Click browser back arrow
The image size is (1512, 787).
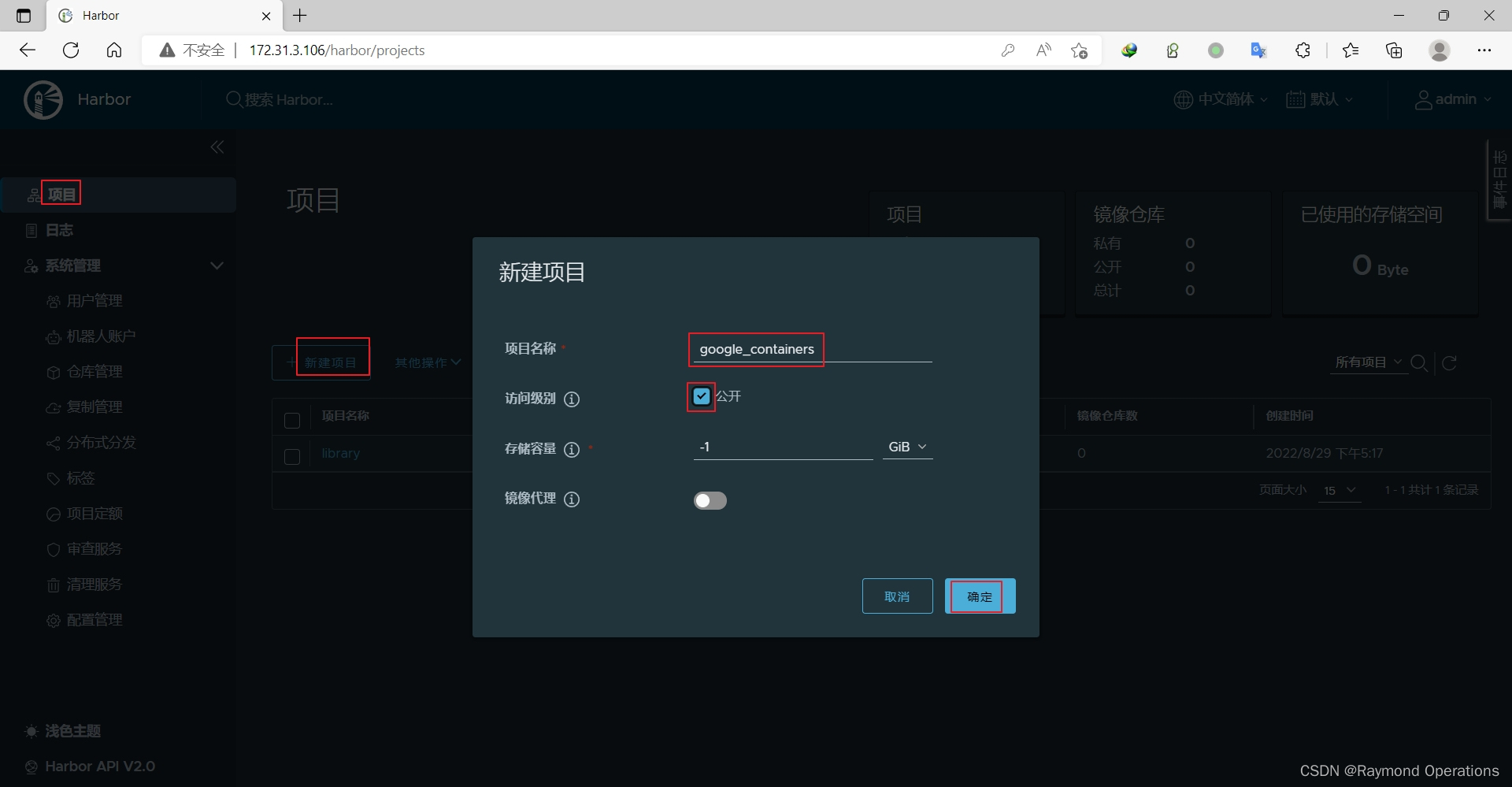(x=28, y=50)
